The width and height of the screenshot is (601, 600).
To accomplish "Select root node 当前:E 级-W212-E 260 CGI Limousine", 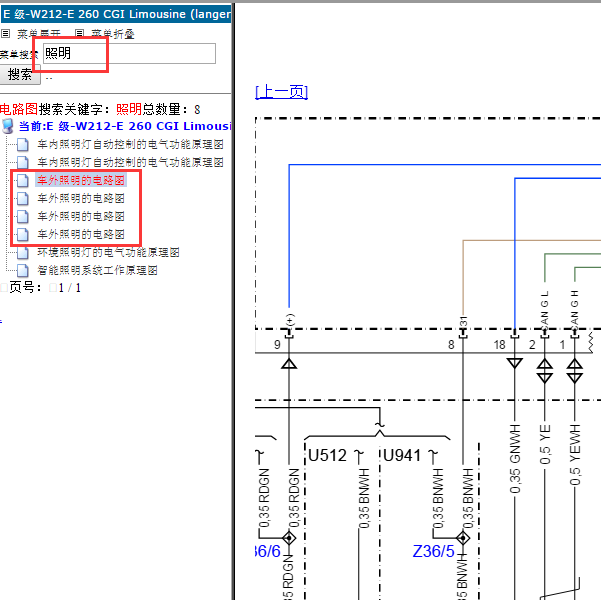I will click(x=125, y=126).
